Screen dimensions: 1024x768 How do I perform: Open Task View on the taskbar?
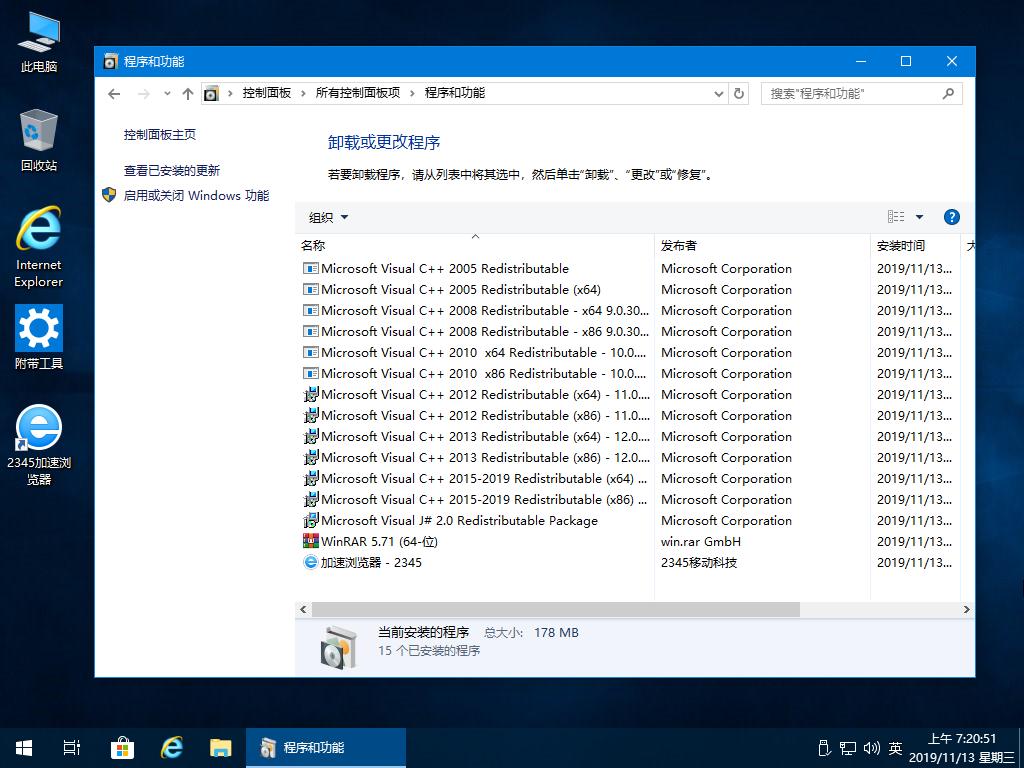click(x=72, y=748)
